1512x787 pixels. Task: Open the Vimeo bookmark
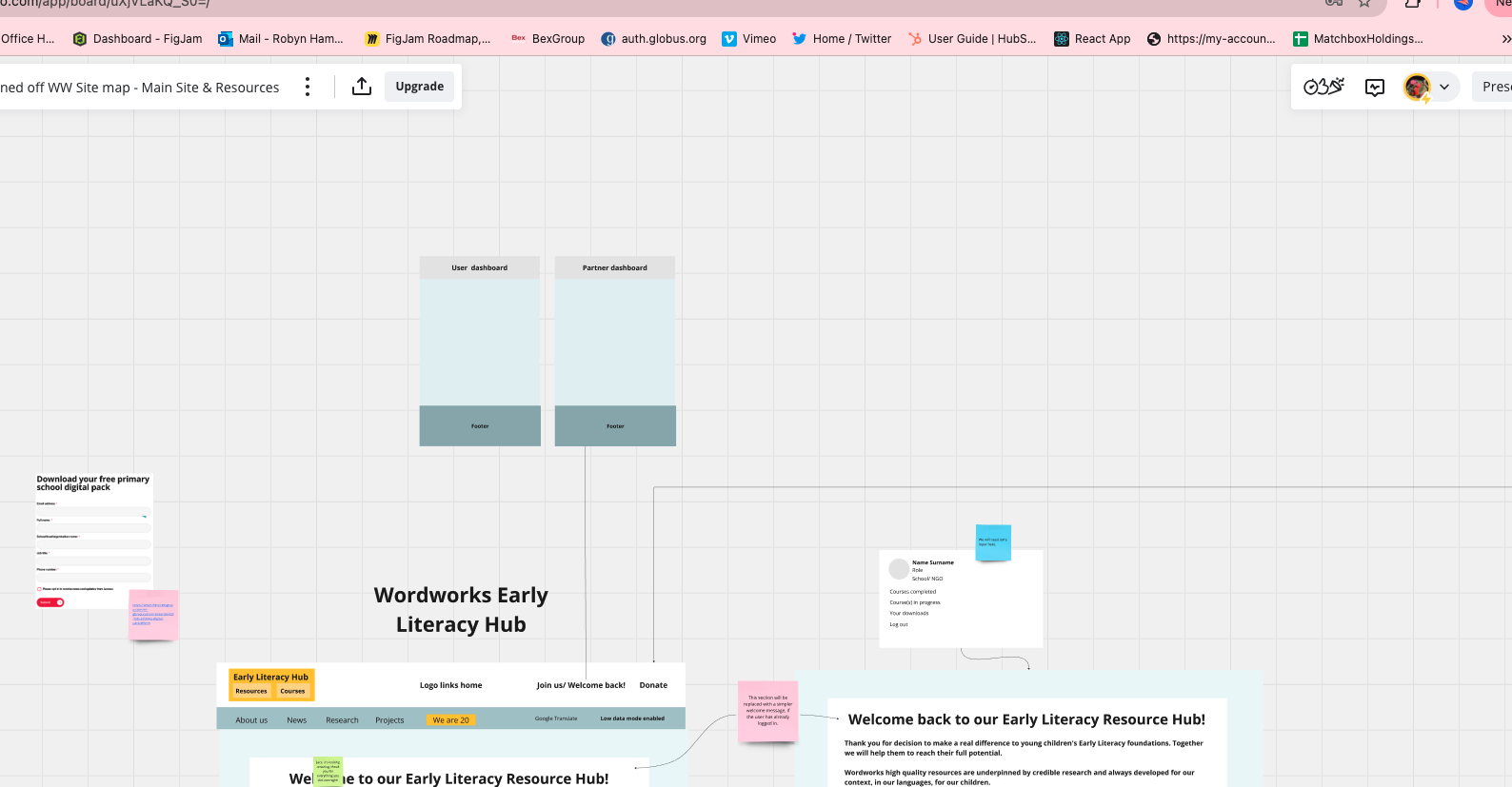click(x=748, y=39)
